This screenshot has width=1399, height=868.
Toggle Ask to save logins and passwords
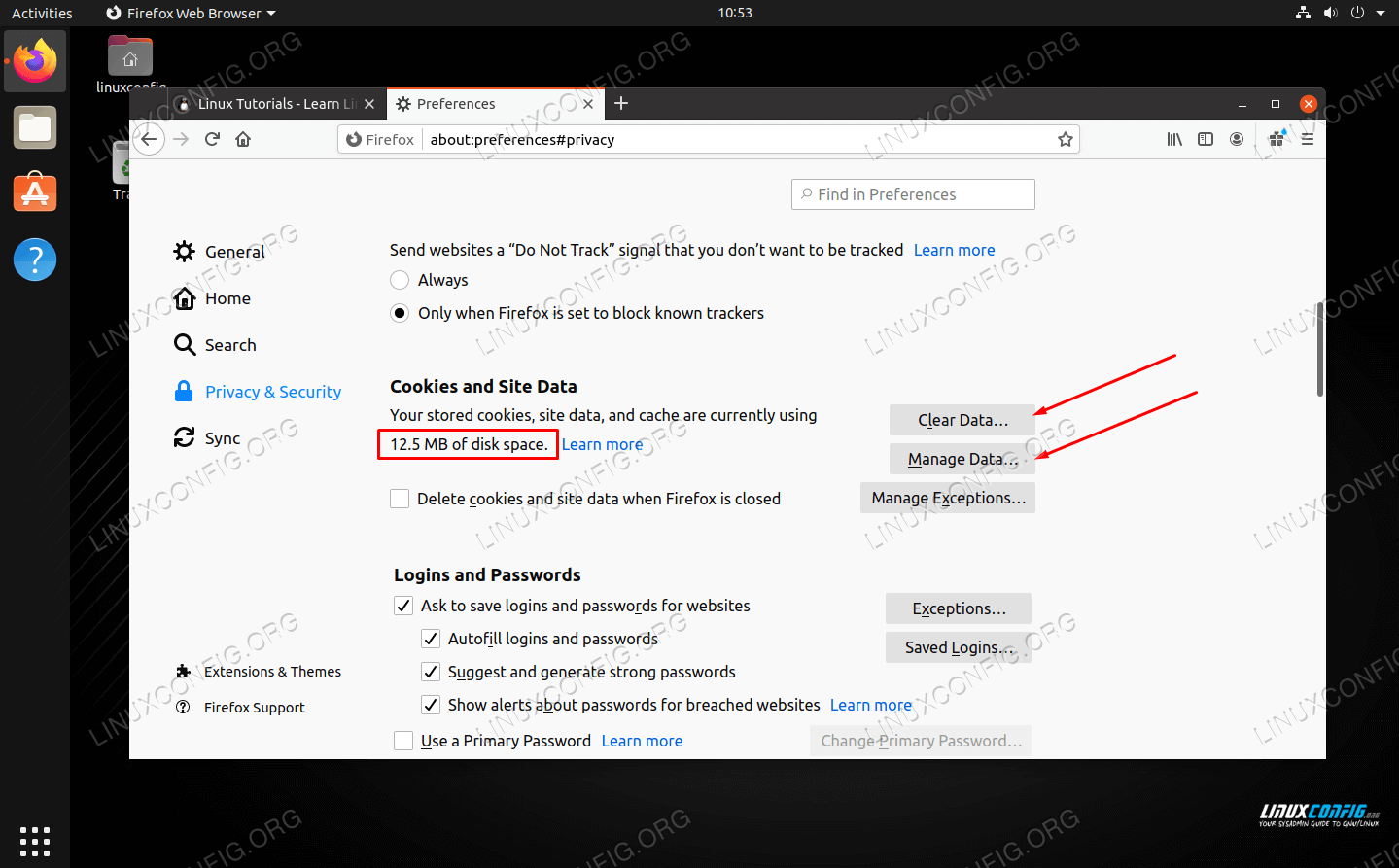403,606
